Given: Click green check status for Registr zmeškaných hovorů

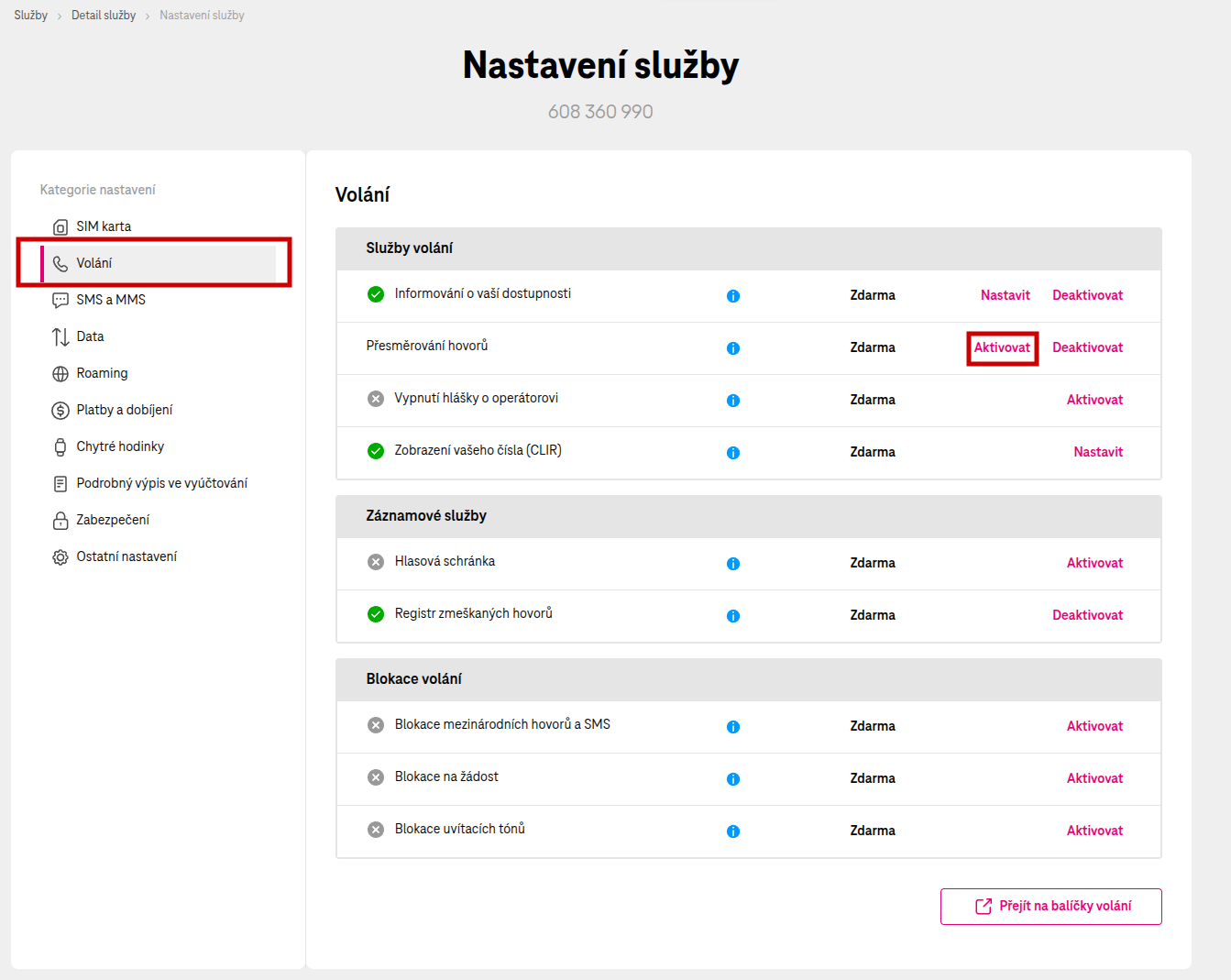Looking at the screenshot, I should point(376,614).
